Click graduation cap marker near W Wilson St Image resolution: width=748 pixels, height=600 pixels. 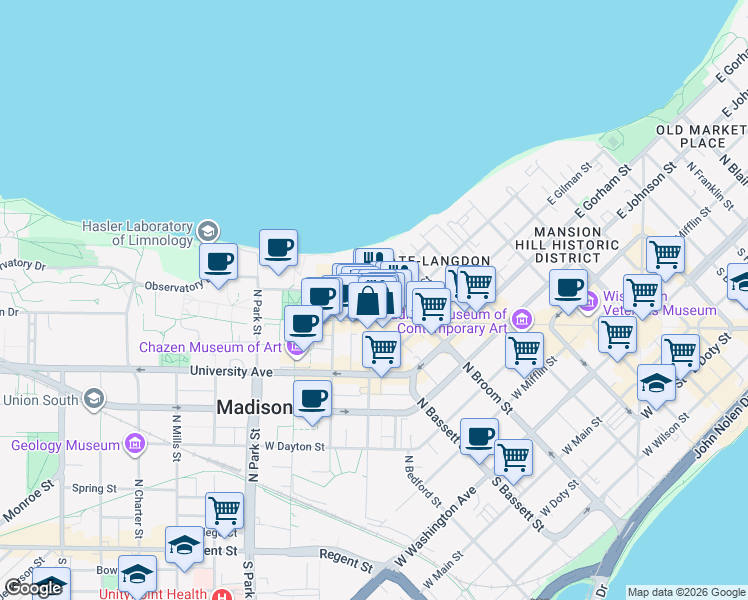tap(657, 383)
